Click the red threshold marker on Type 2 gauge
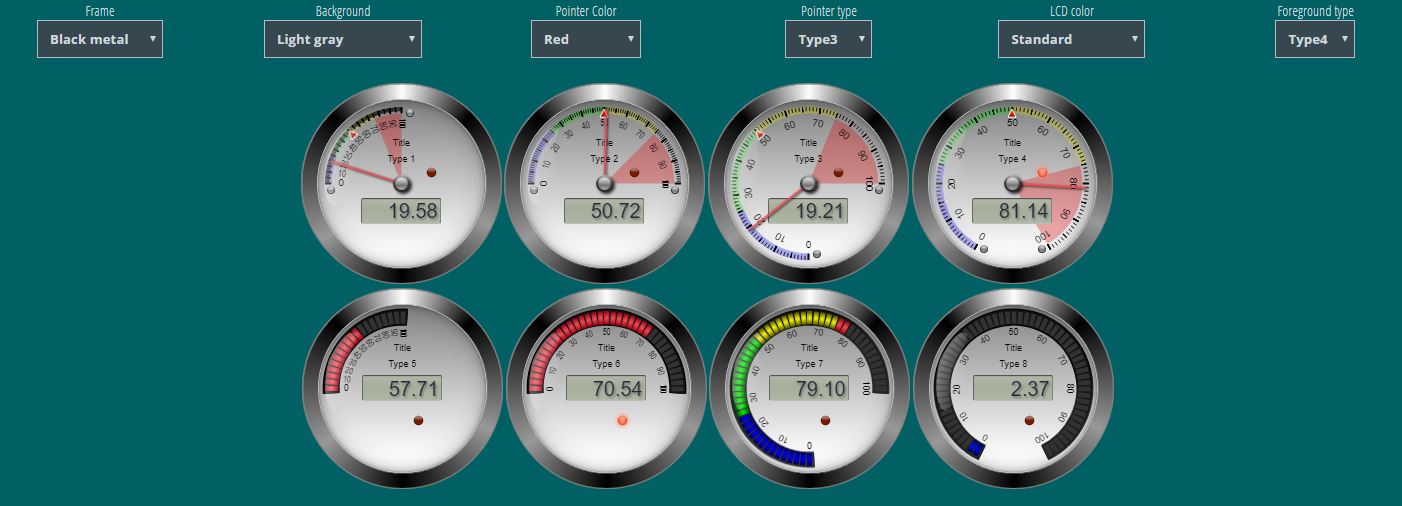1402x506 pixels. [603, 114]
